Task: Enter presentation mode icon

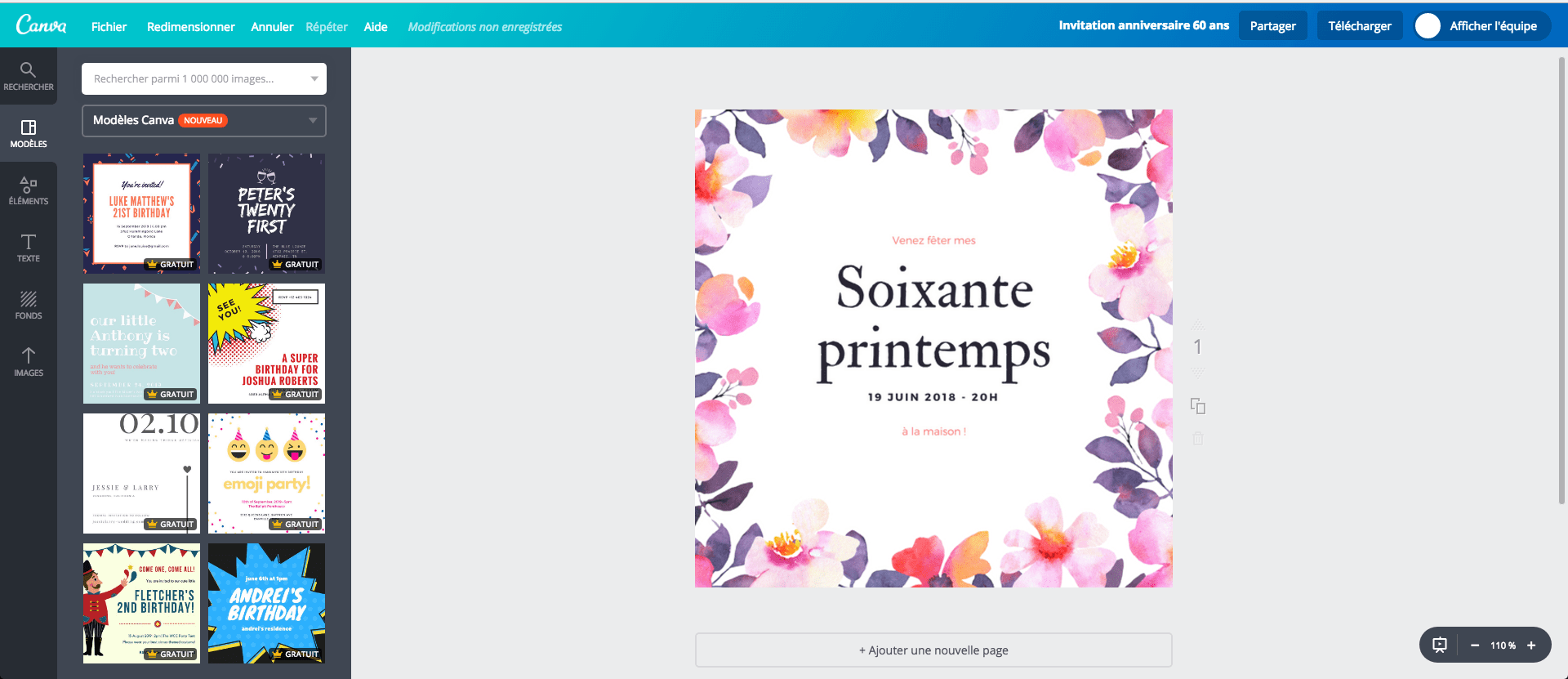Action: click(x=1440, y=645)
